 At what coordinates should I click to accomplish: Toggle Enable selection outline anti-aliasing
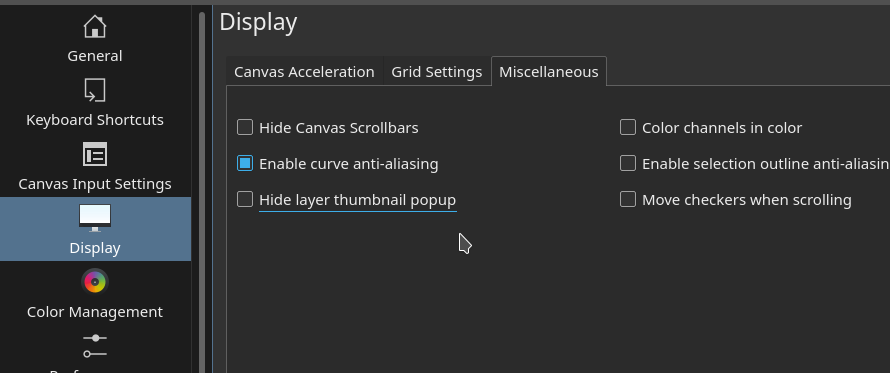pyautogui.click(x=628, y=164)
